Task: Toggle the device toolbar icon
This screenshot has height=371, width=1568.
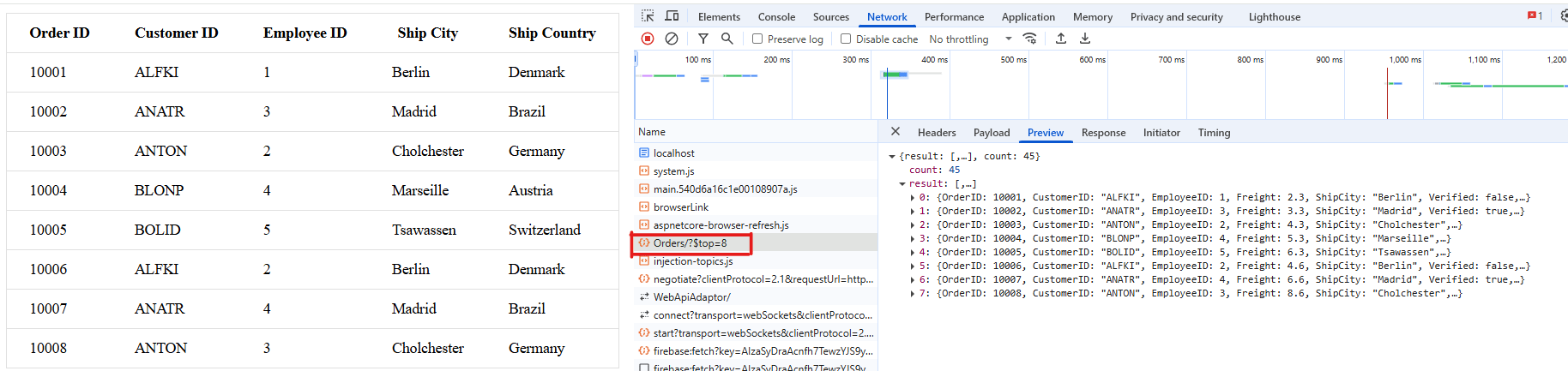Action: (x=672, y=16)
